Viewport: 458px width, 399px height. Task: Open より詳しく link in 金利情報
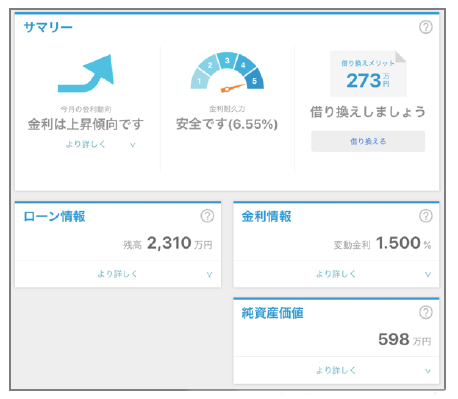336,274
